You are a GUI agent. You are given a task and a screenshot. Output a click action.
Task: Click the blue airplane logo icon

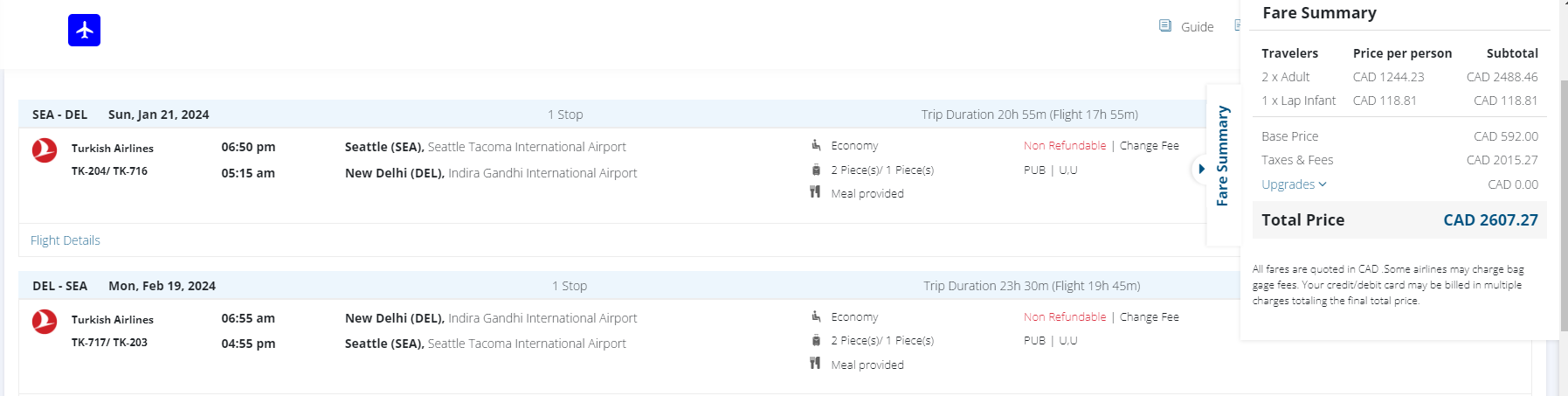tap(84, 31)
